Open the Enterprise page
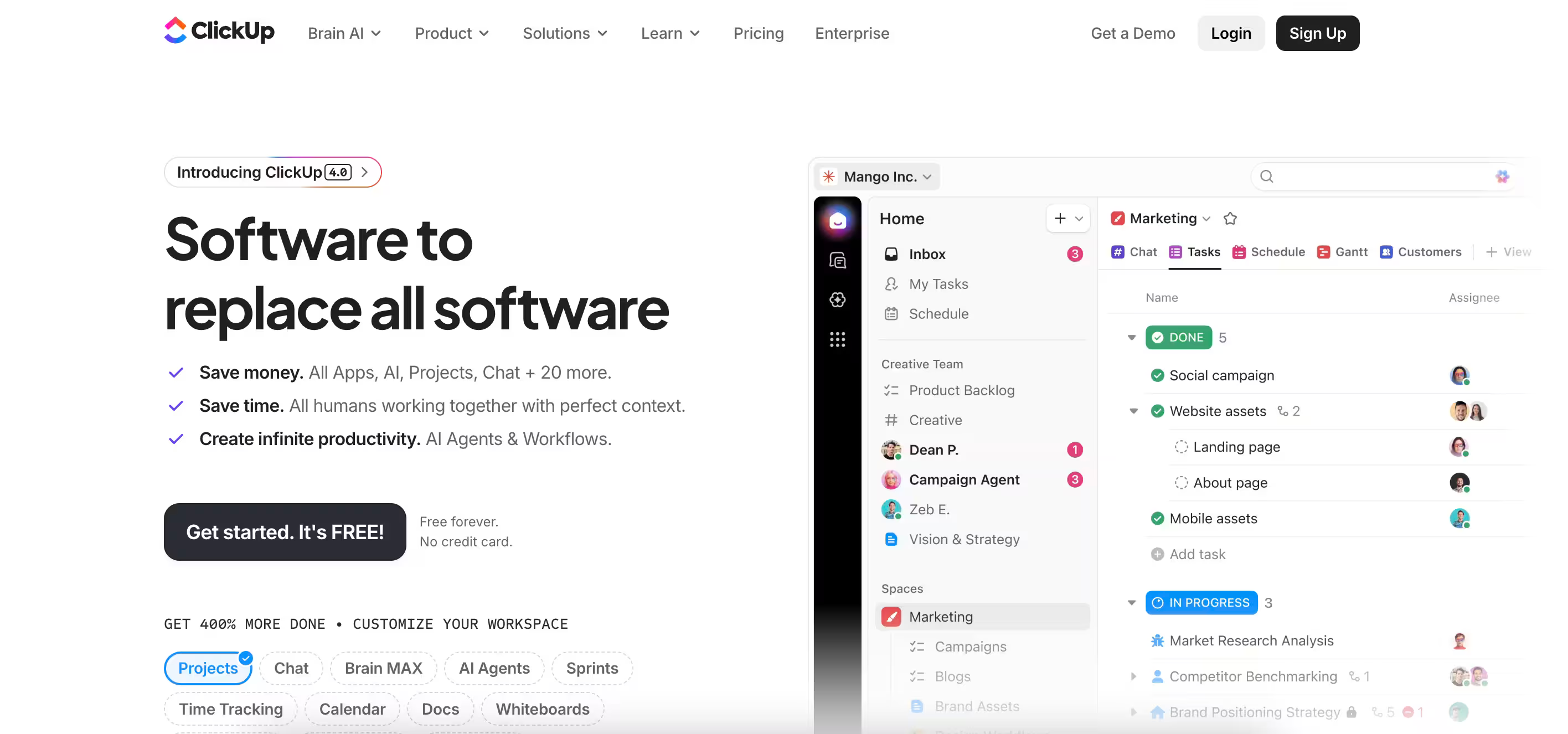This screenshot has height=734, width=1568. (852, 33)
